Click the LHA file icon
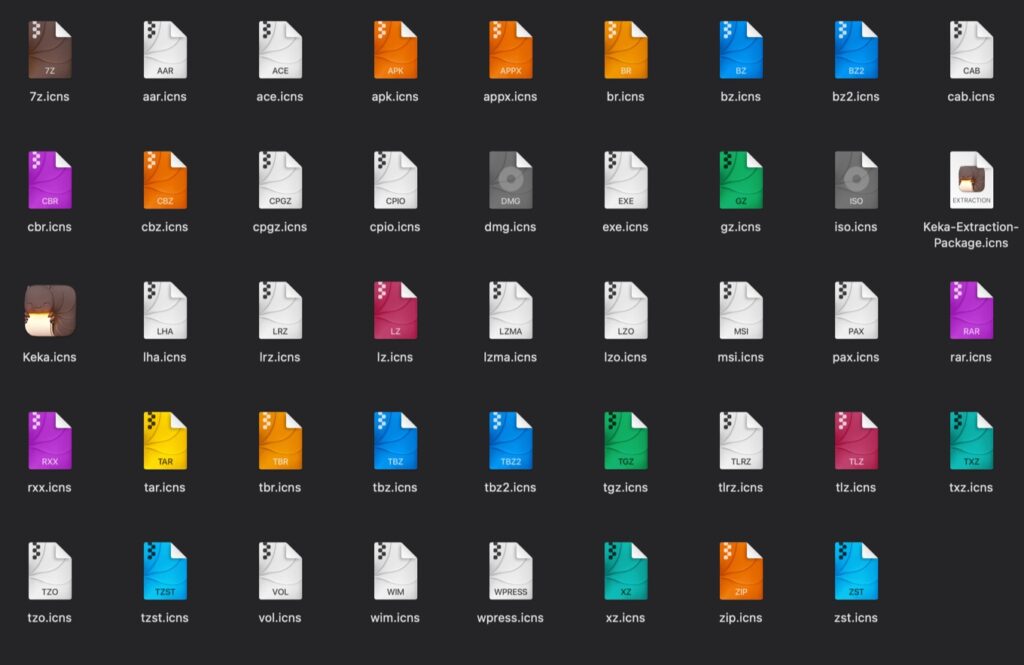 [165, 310]
